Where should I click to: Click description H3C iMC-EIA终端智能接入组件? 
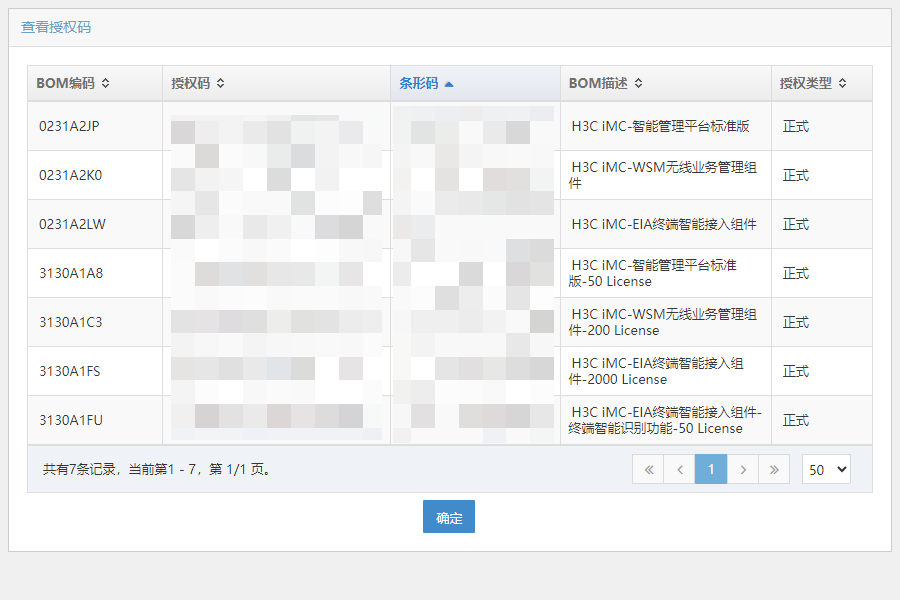(x=664, y=224)
